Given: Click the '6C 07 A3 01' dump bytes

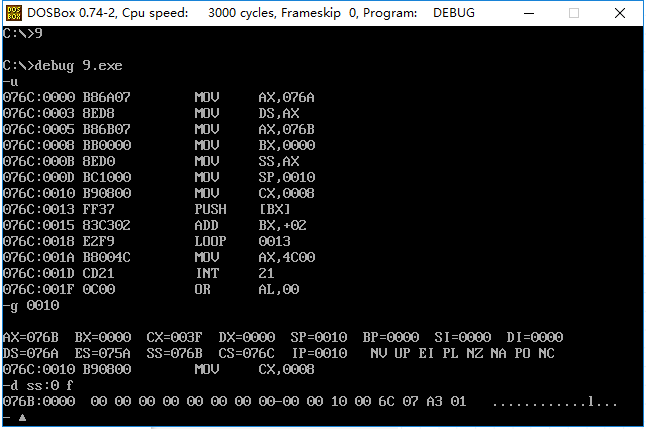Looking at the screenshot, I should coord(423,401).
